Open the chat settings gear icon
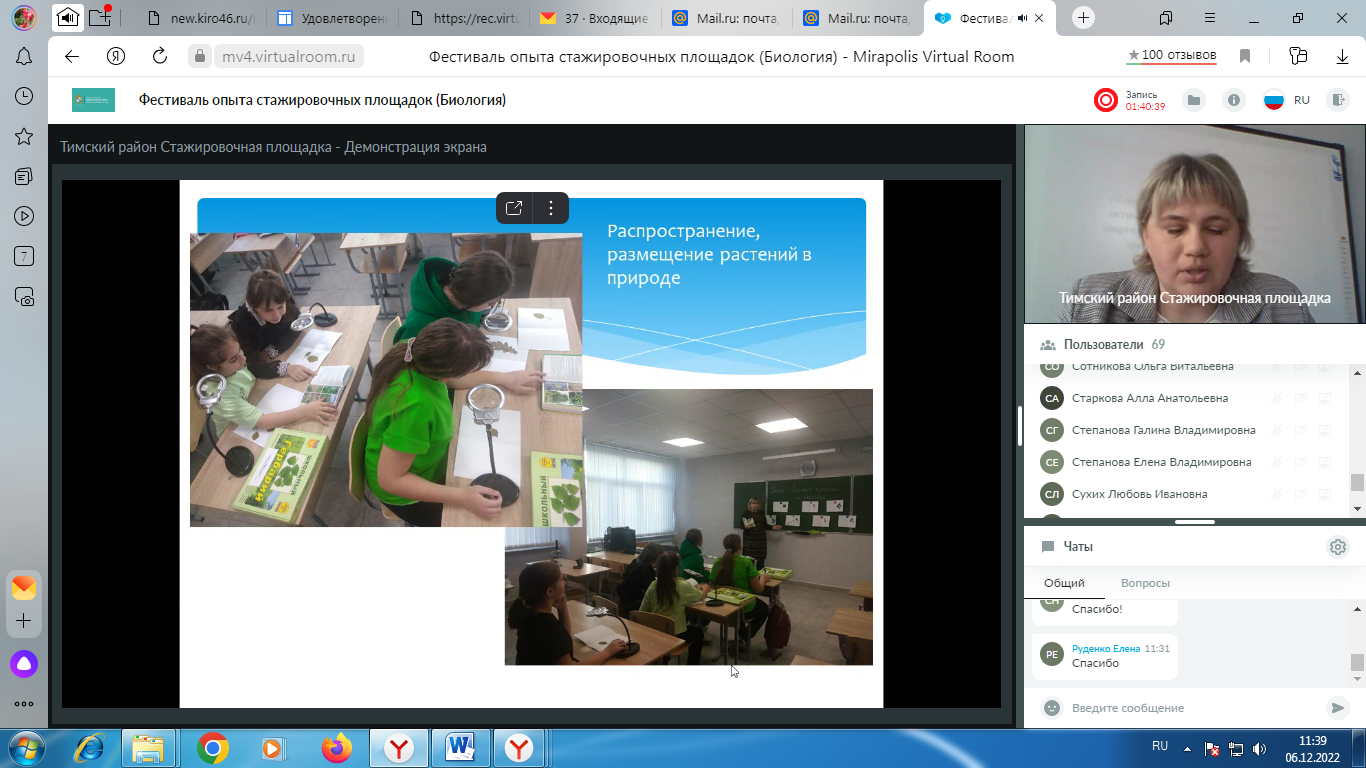Viewport: 1366px width, 768px height. point(1338,547)
